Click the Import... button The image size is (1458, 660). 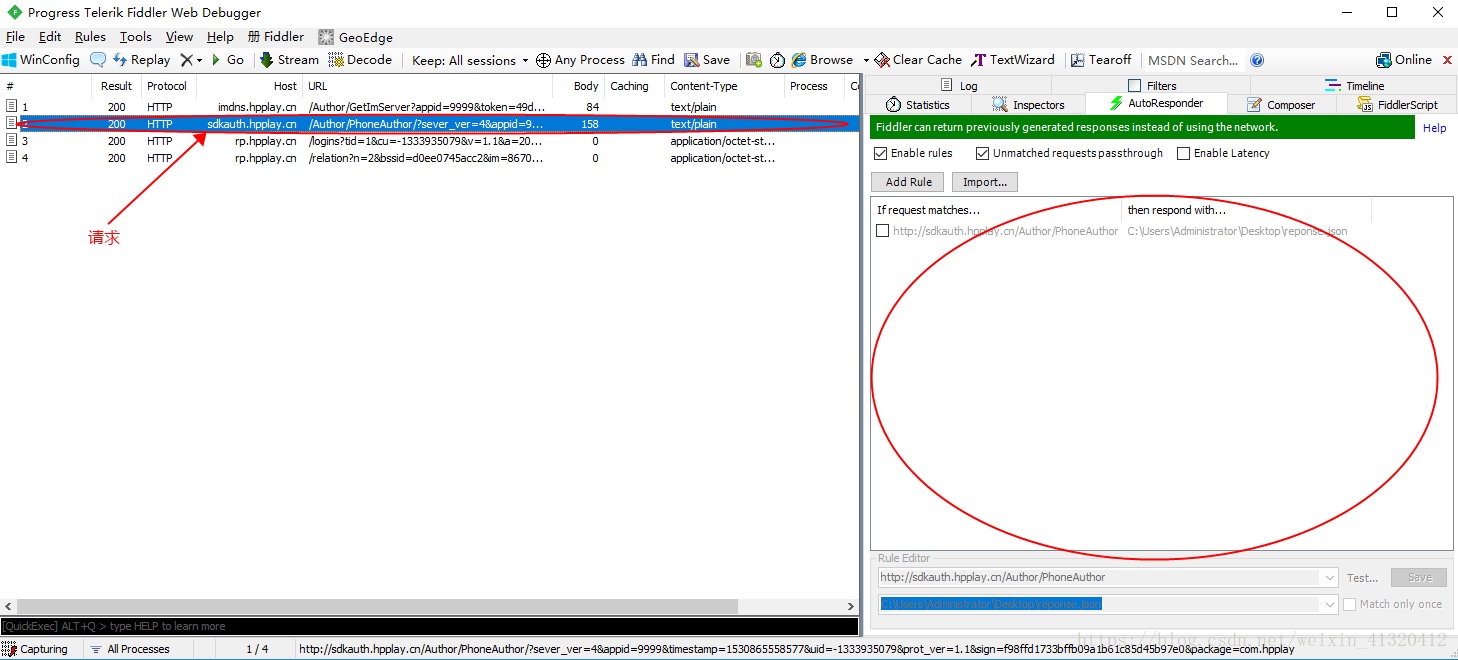click(x=985, y=182)
